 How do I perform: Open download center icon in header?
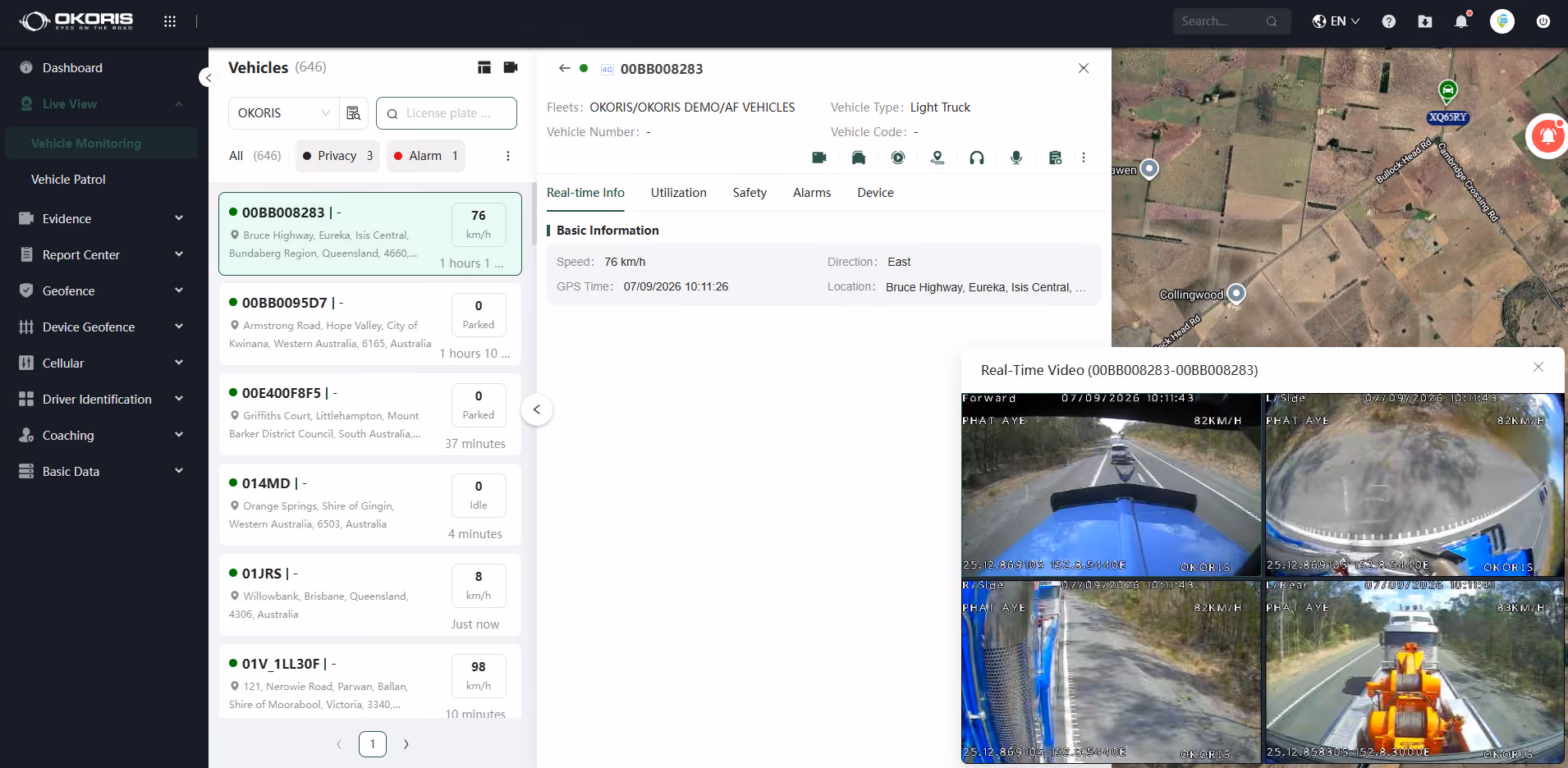click(1425, 21)
